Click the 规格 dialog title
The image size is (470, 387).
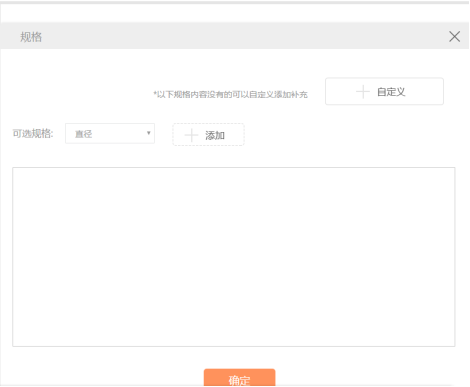click(31, 37)
